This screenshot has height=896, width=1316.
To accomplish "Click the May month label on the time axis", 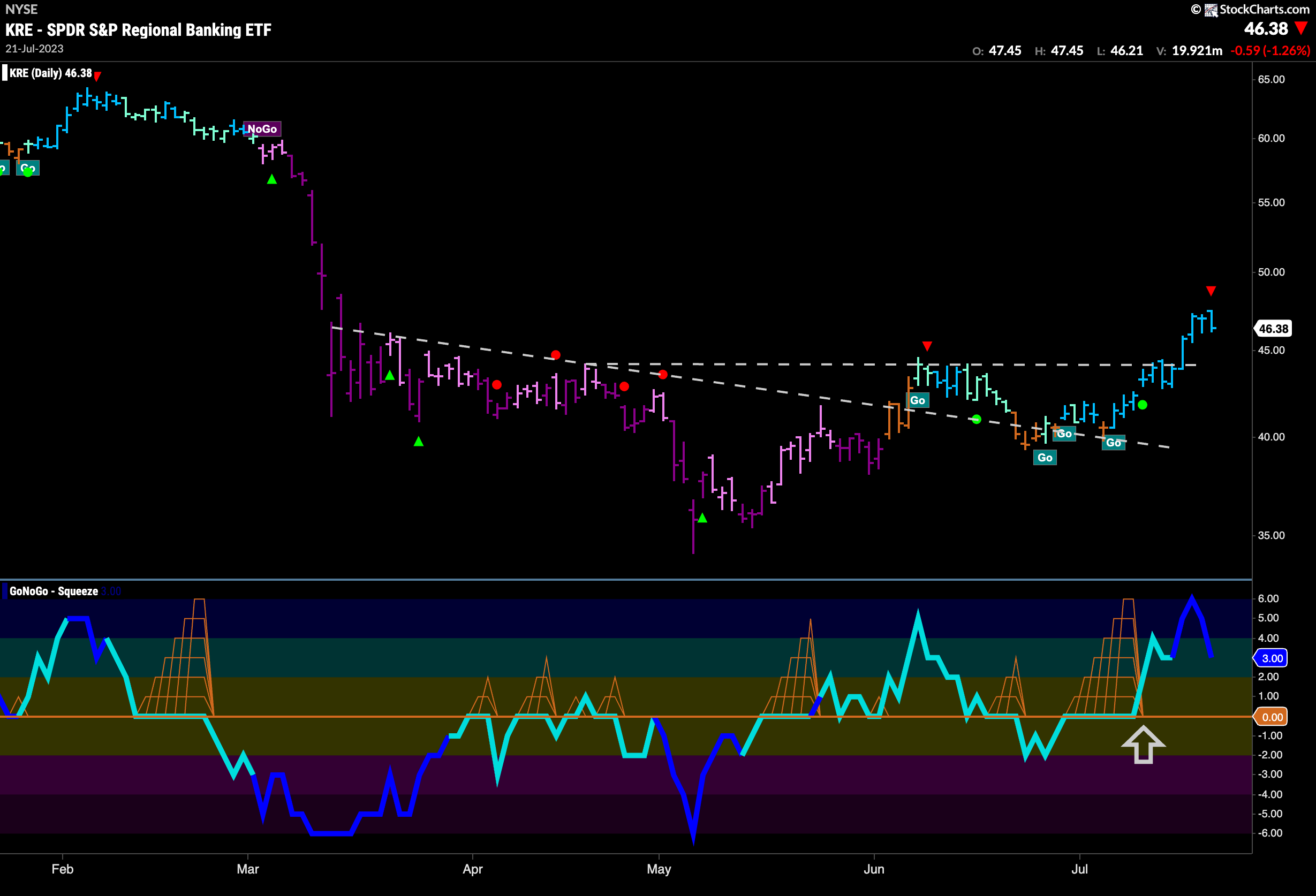I will (x=659, y=869).
